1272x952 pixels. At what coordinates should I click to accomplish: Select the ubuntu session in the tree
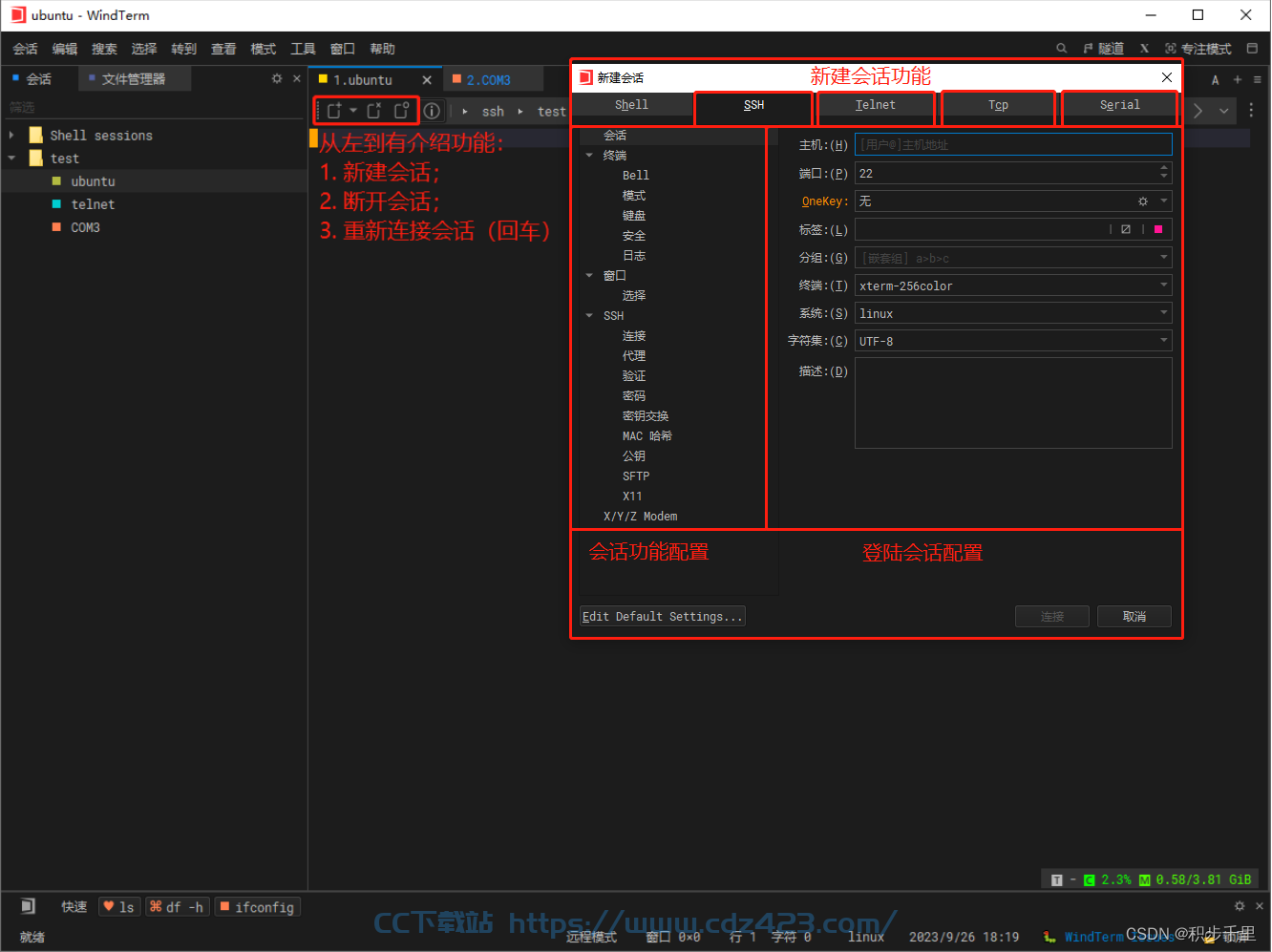pyautogui.click(x=93, y=181)
